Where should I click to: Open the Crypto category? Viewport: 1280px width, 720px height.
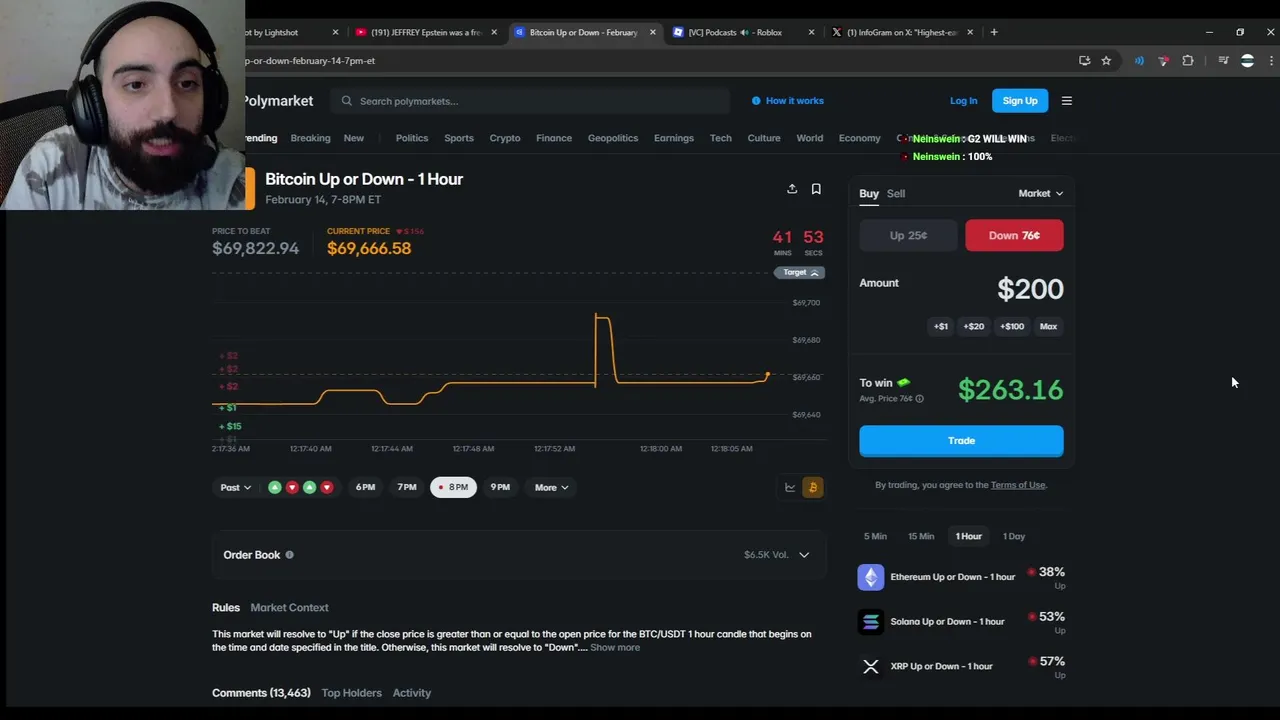coord(505,138)
